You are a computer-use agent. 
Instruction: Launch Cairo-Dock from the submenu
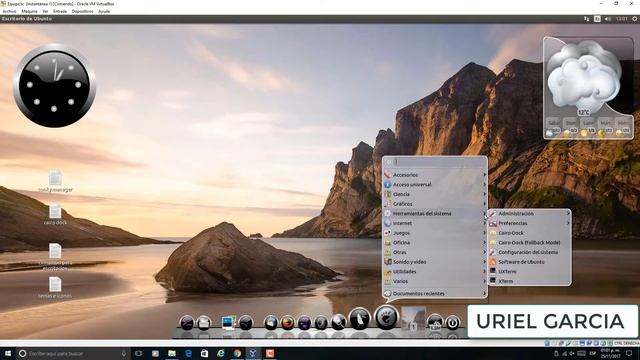coord(529,233)
